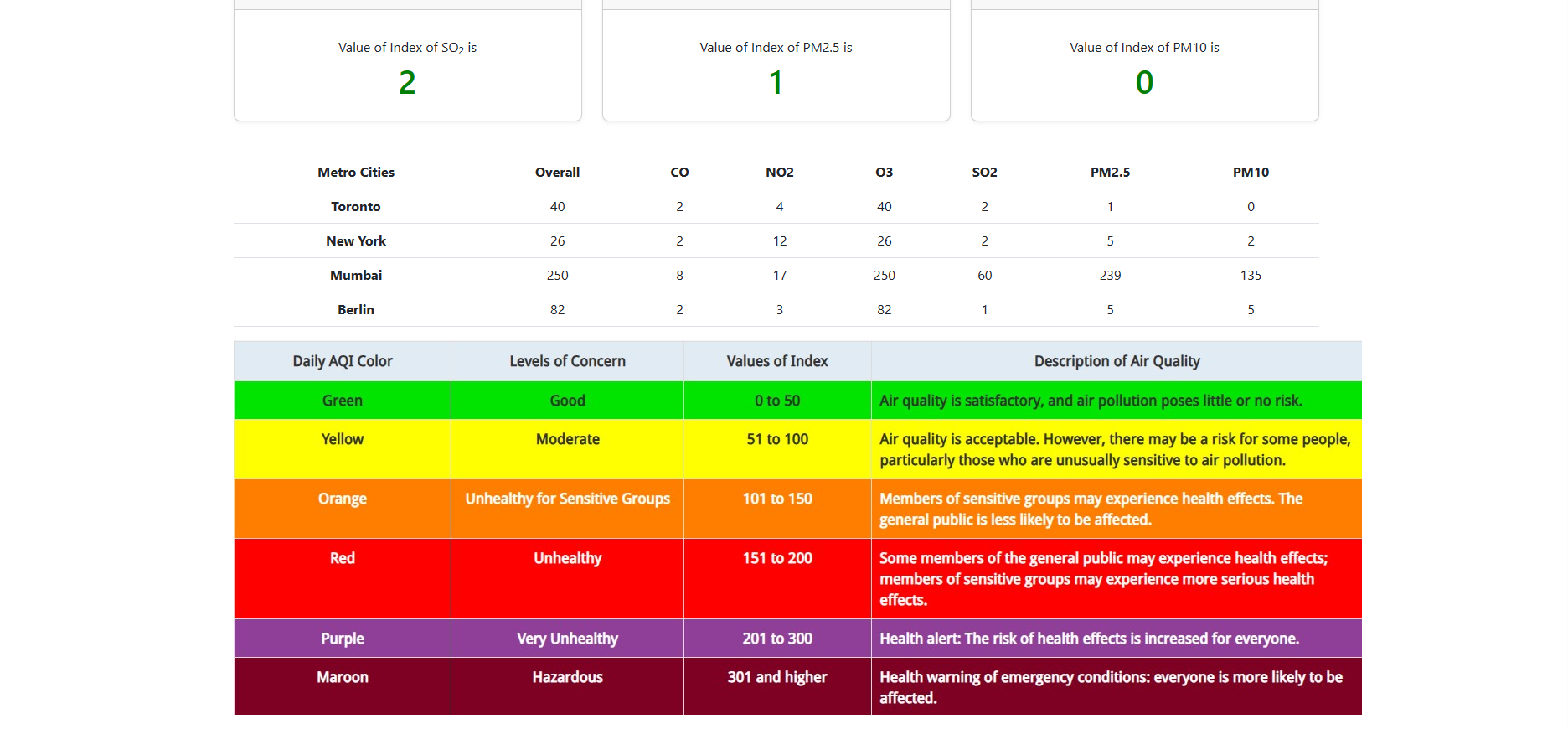1568x729 pixels.
Task: Select the 'Good' level of concern
Action: click(x=567, y=401)
